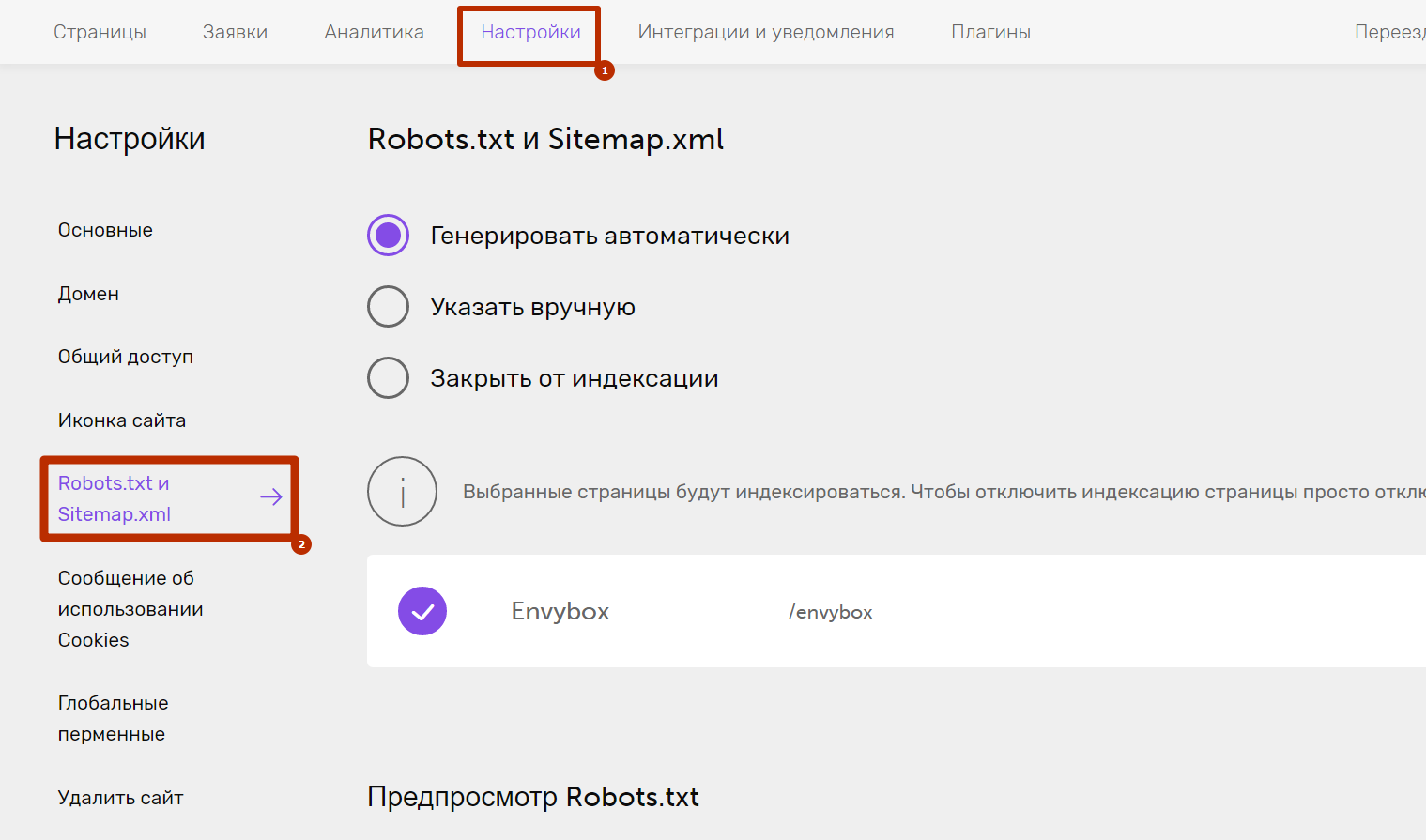The image size is (1426, 840).
Task: Open Сообщение об использовании Cookies section
Action: [130, 609]
